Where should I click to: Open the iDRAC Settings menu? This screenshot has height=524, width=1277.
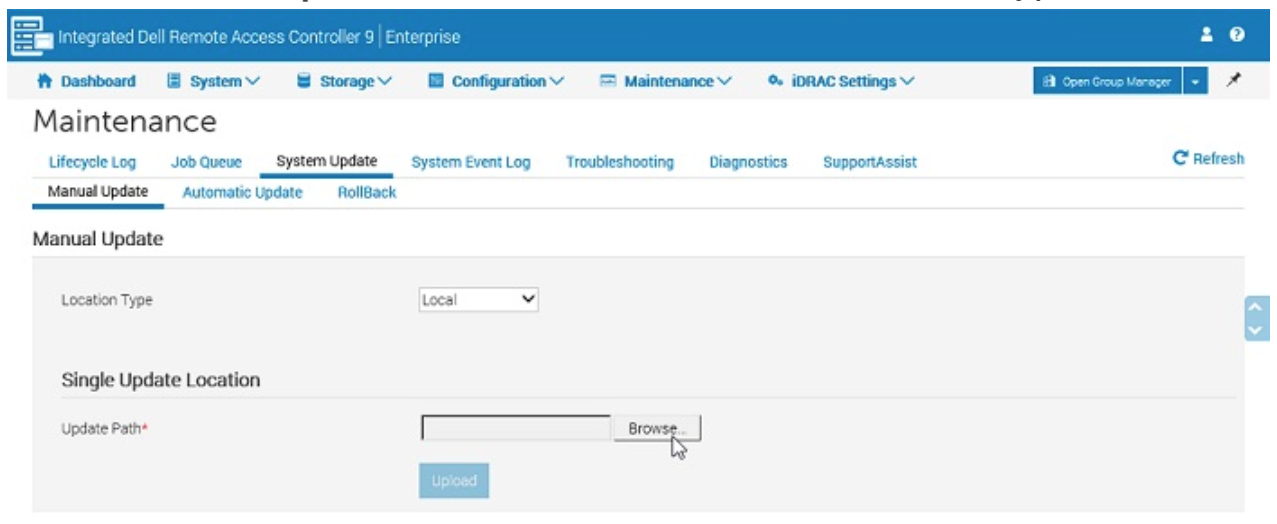[840, 81]
